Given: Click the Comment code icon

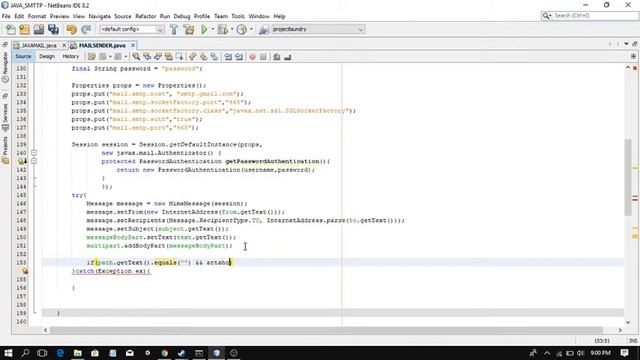Looking at the screenshot, I should 277,57.
